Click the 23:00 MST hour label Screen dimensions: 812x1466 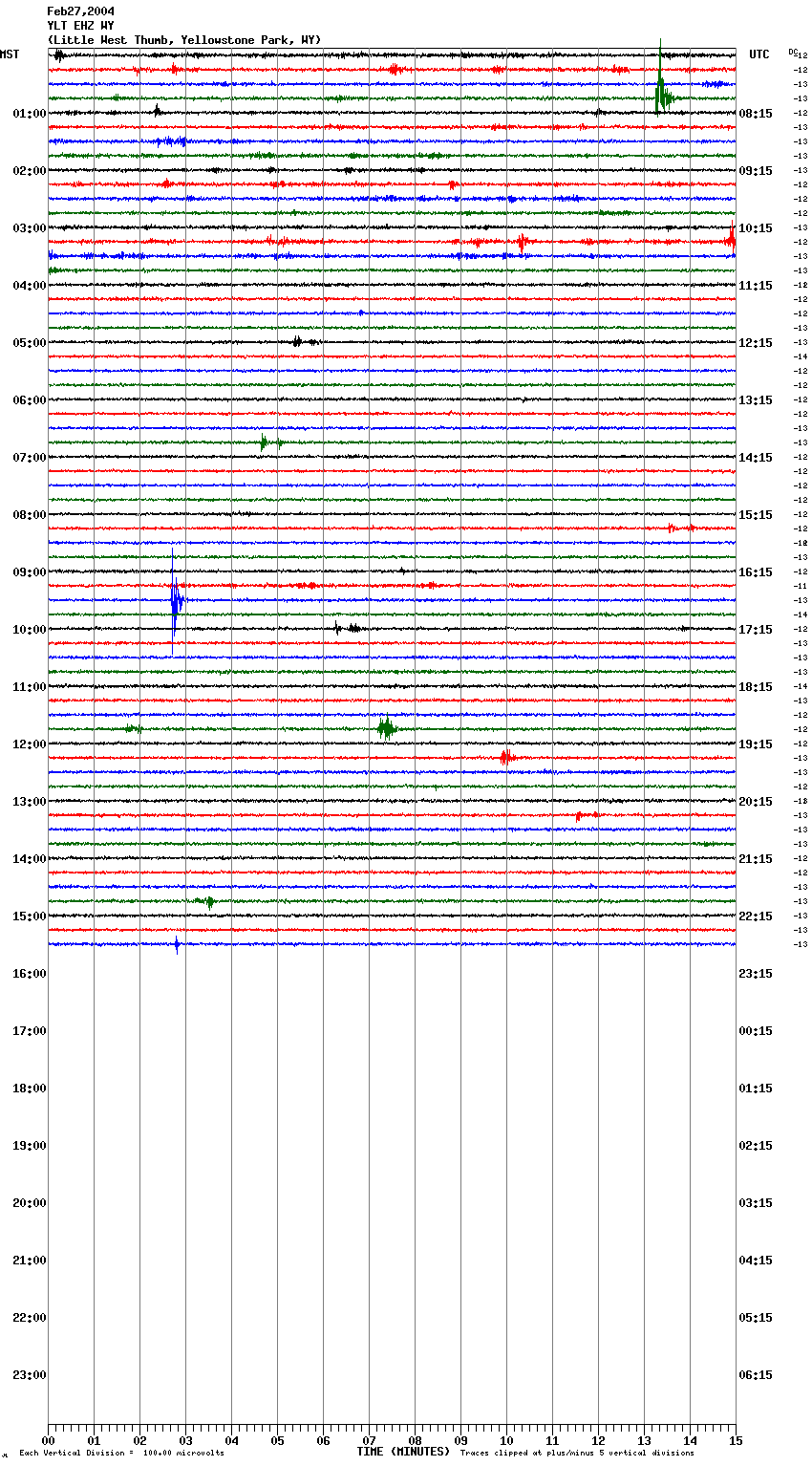pos(30,1375)
